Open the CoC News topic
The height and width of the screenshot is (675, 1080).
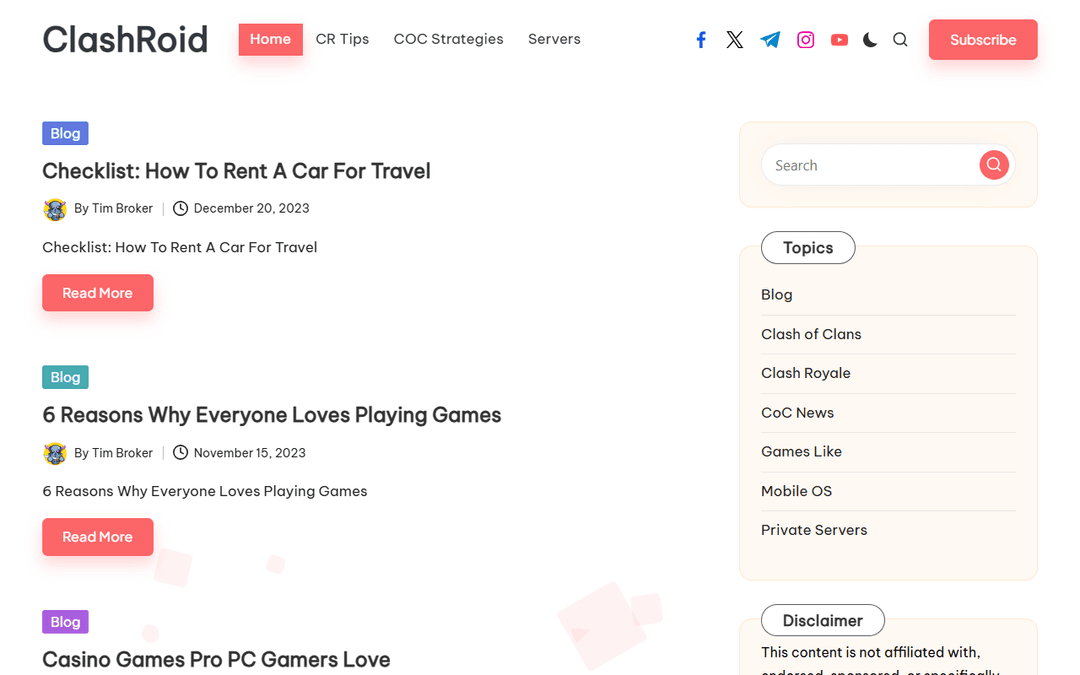(798, 413)
